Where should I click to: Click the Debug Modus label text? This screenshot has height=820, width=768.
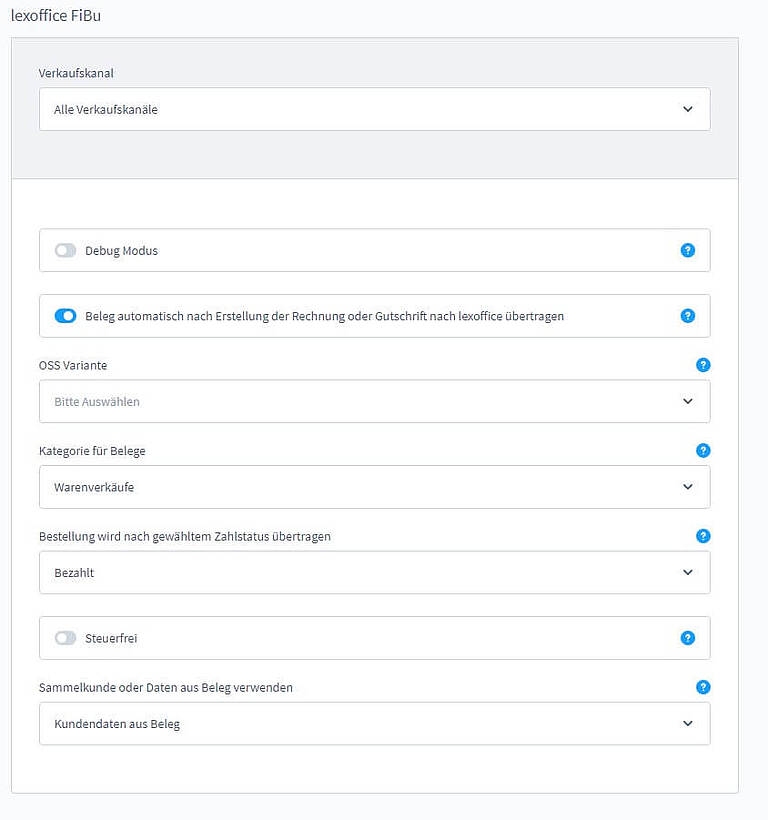tap(121, 251)
